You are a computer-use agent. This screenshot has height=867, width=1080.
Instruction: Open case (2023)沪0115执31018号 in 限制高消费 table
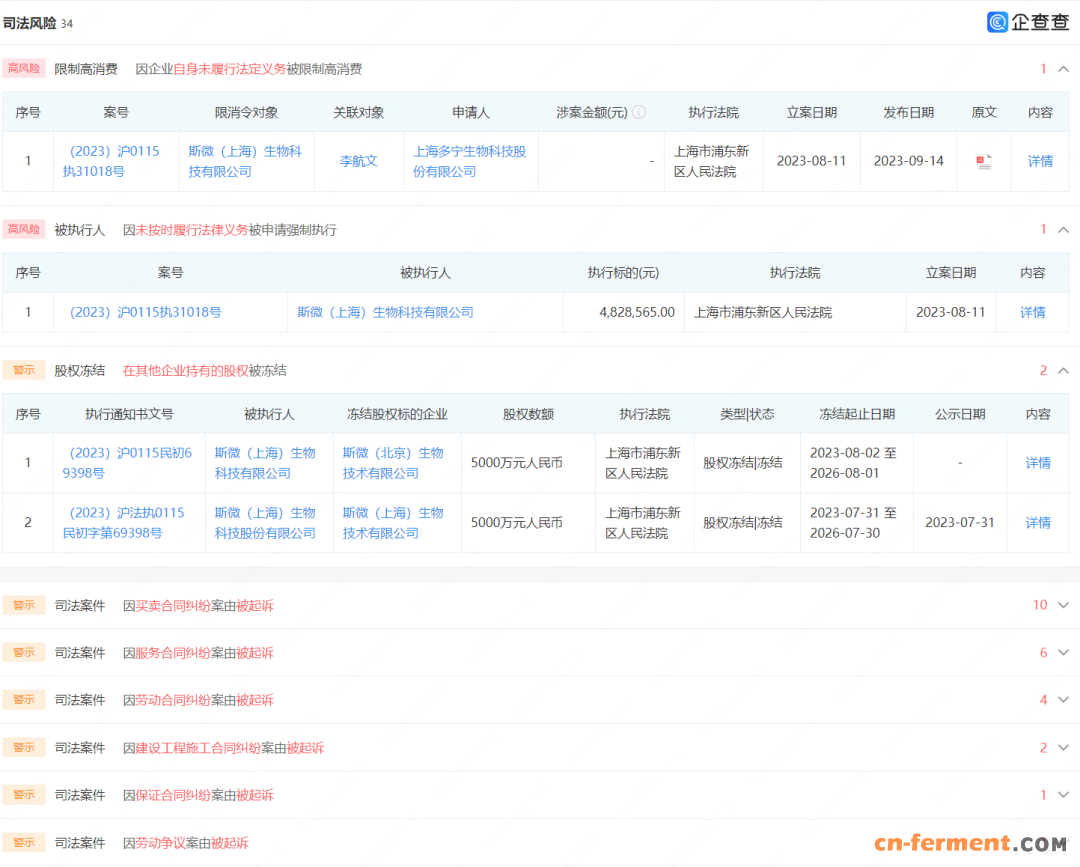[x=111, y=161]
